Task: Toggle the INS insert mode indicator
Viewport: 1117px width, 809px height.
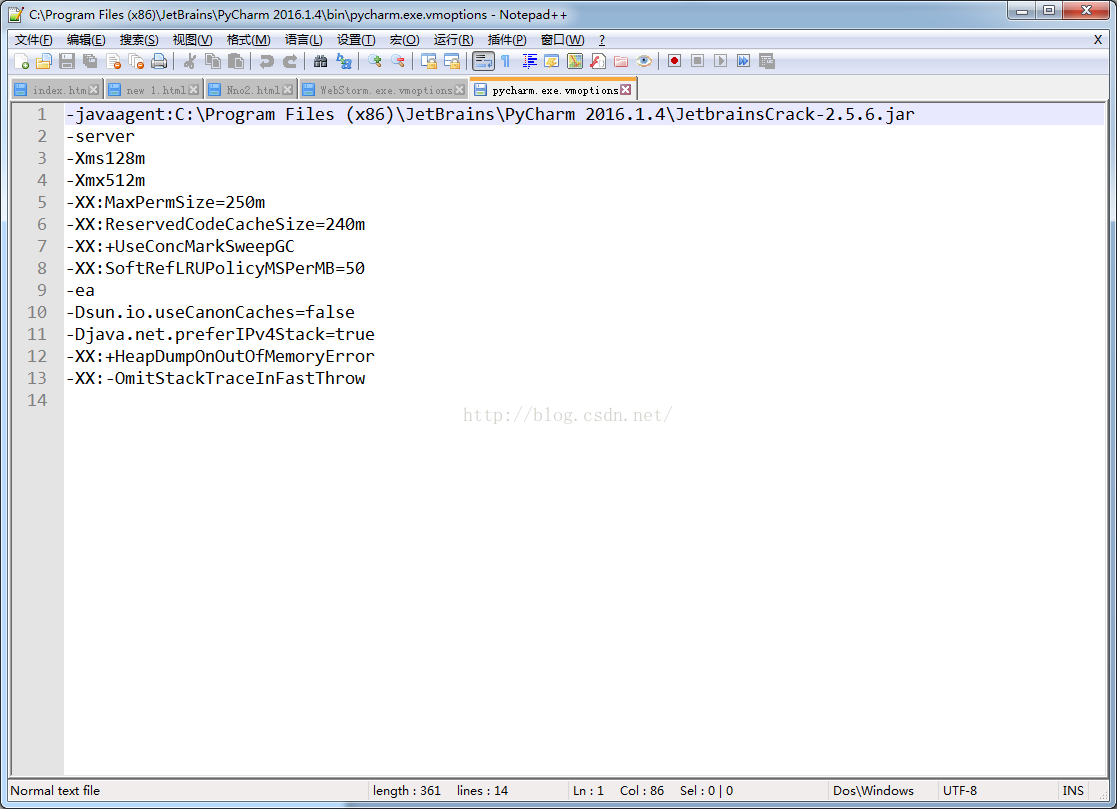Action: (x=1073, y=790)
